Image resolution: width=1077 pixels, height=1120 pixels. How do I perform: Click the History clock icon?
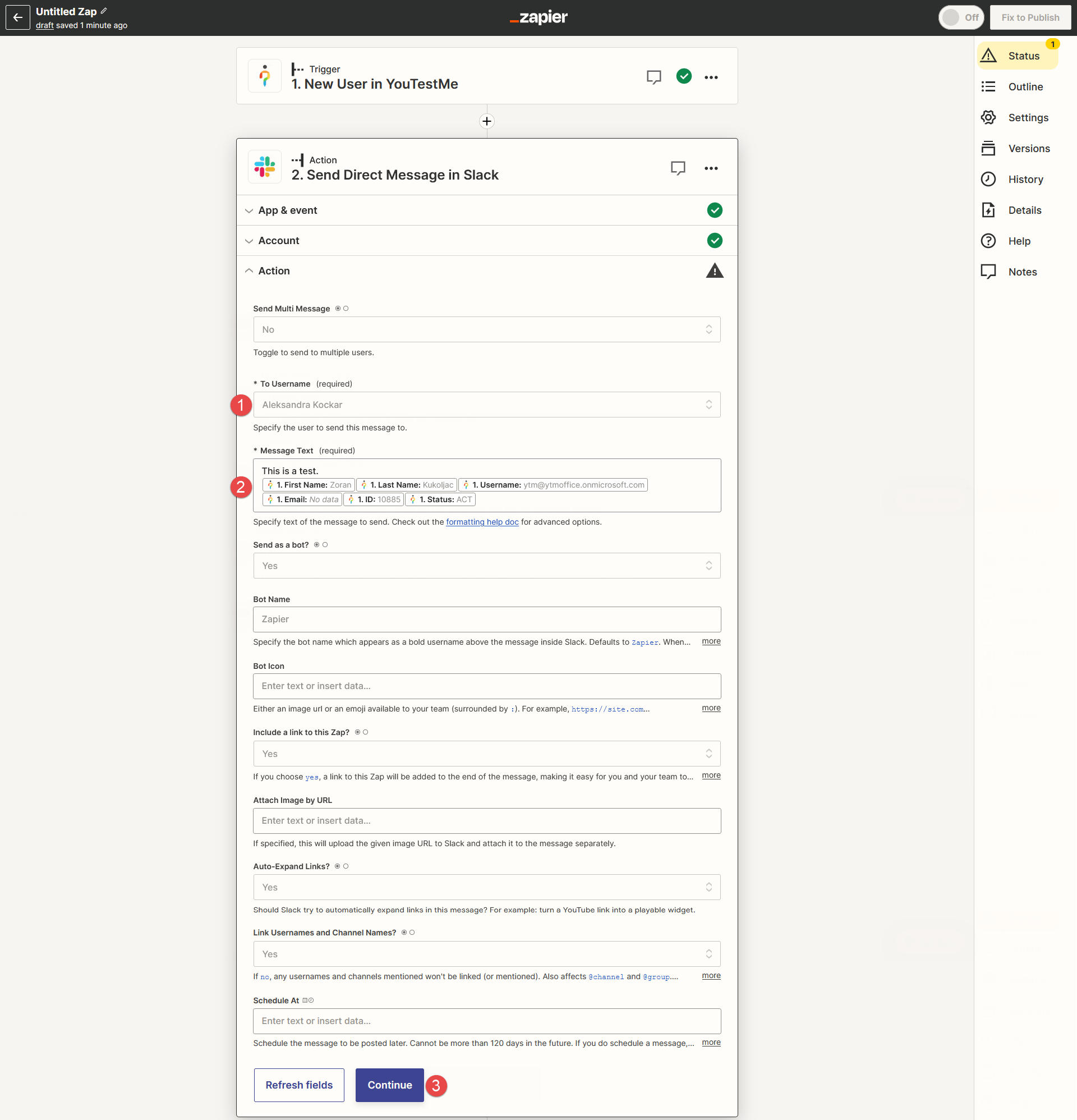point(988,179)
